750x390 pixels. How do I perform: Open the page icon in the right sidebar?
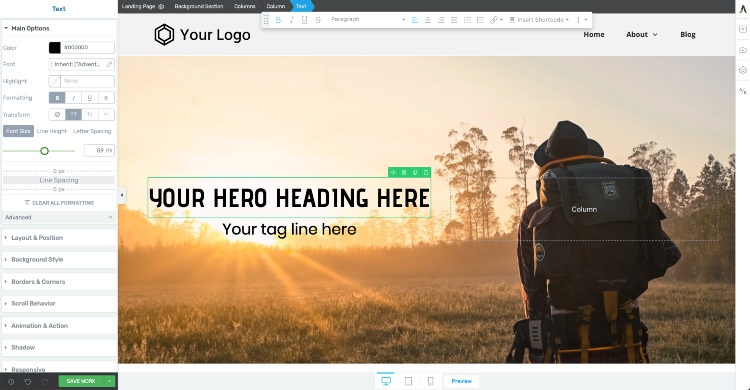tap(743, 29)
